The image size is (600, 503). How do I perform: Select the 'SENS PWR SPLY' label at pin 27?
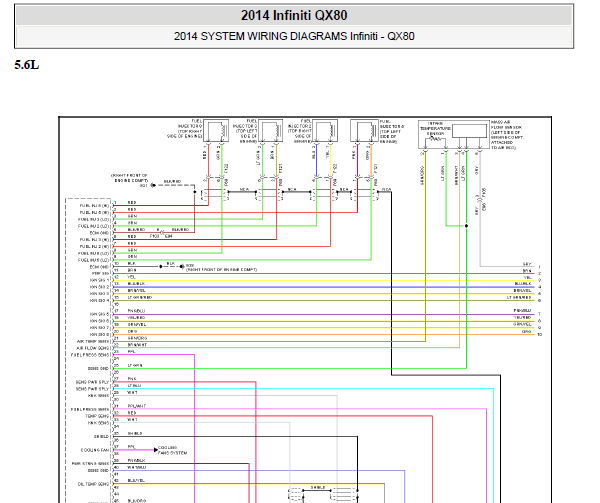(92, 382)
